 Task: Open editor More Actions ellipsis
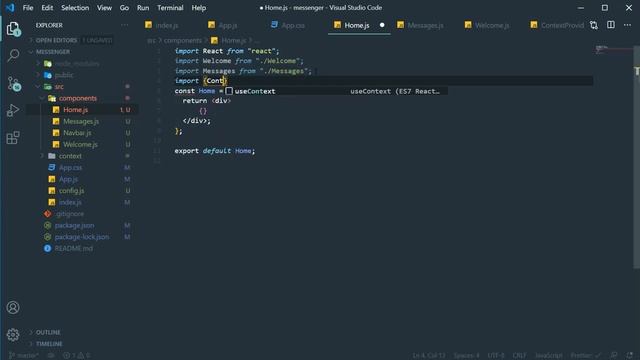627,25
